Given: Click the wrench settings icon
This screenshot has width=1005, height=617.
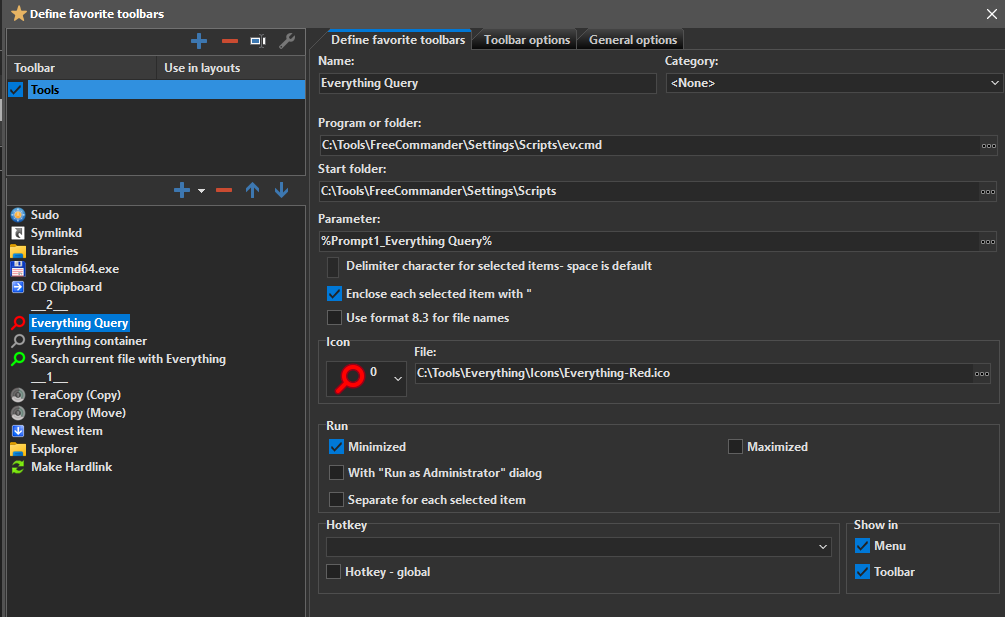Looking at the screenshot, I should point(287,41).
